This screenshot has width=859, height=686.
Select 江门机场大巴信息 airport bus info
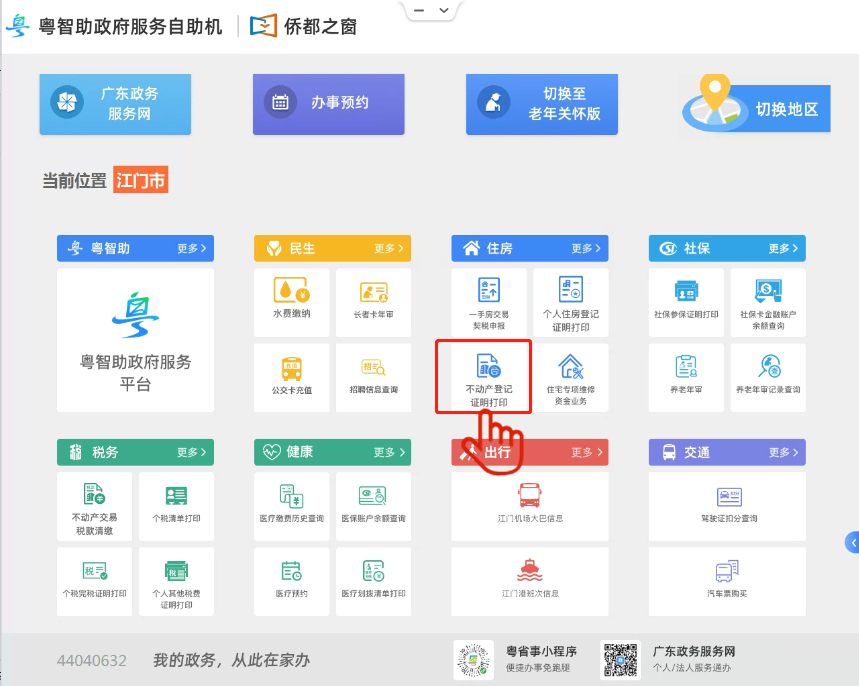(x=528, y=506)
